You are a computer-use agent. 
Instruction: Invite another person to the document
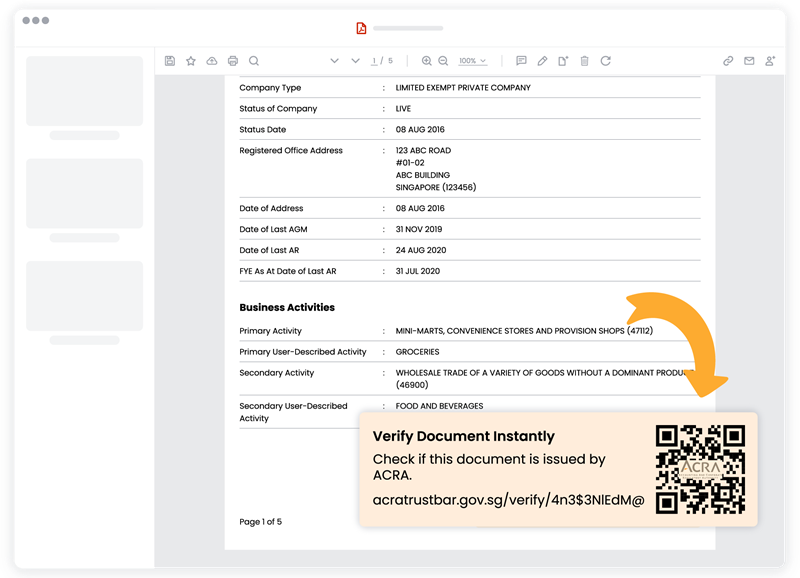[x=770, y=61]
